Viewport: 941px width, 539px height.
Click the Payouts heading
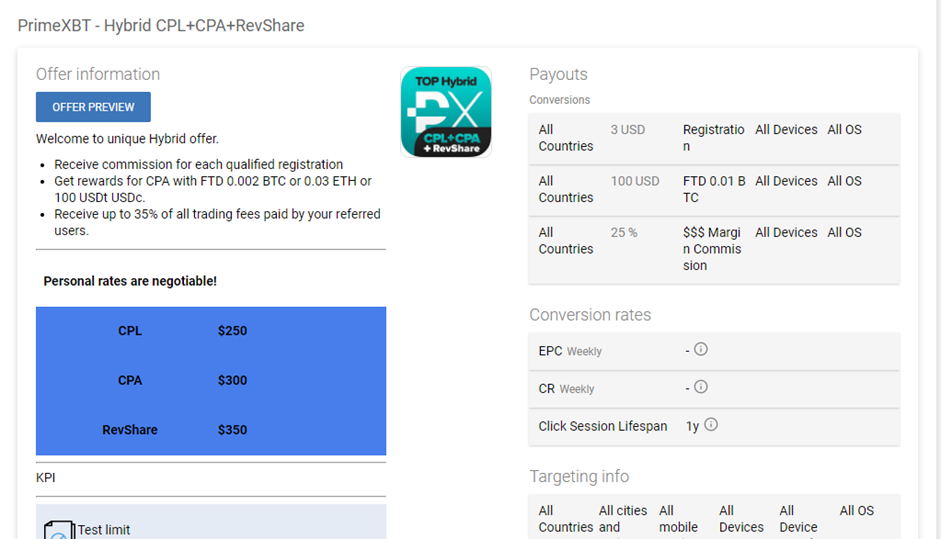tap(558, 74)
